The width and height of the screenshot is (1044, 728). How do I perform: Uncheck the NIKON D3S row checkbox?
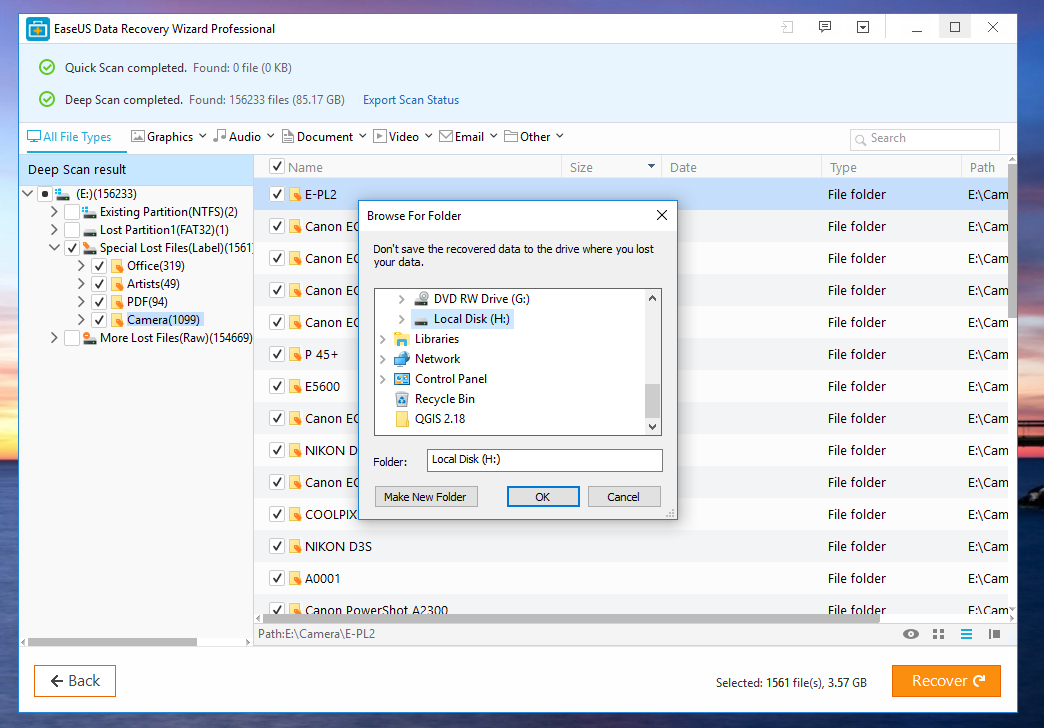pyautogui.click(x=277, y=546)
